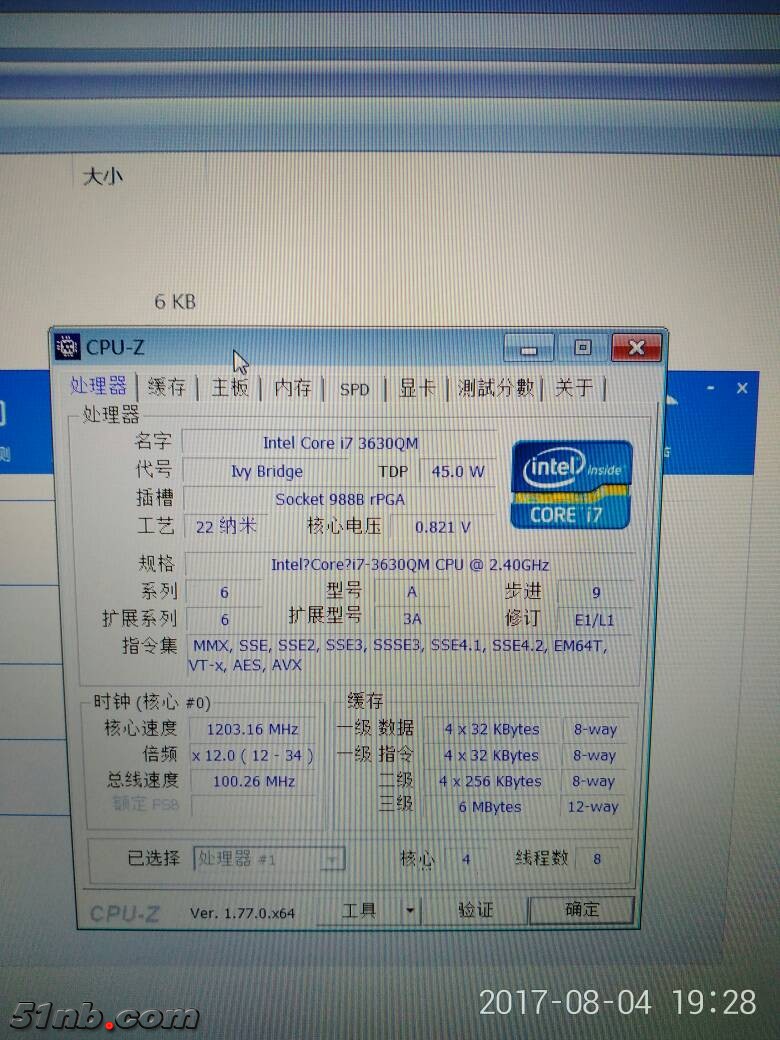Viewport: 780px width, 1040px height.
Task: Click the 12-way L3 associativity value
Action: click(x=593, y=807)
